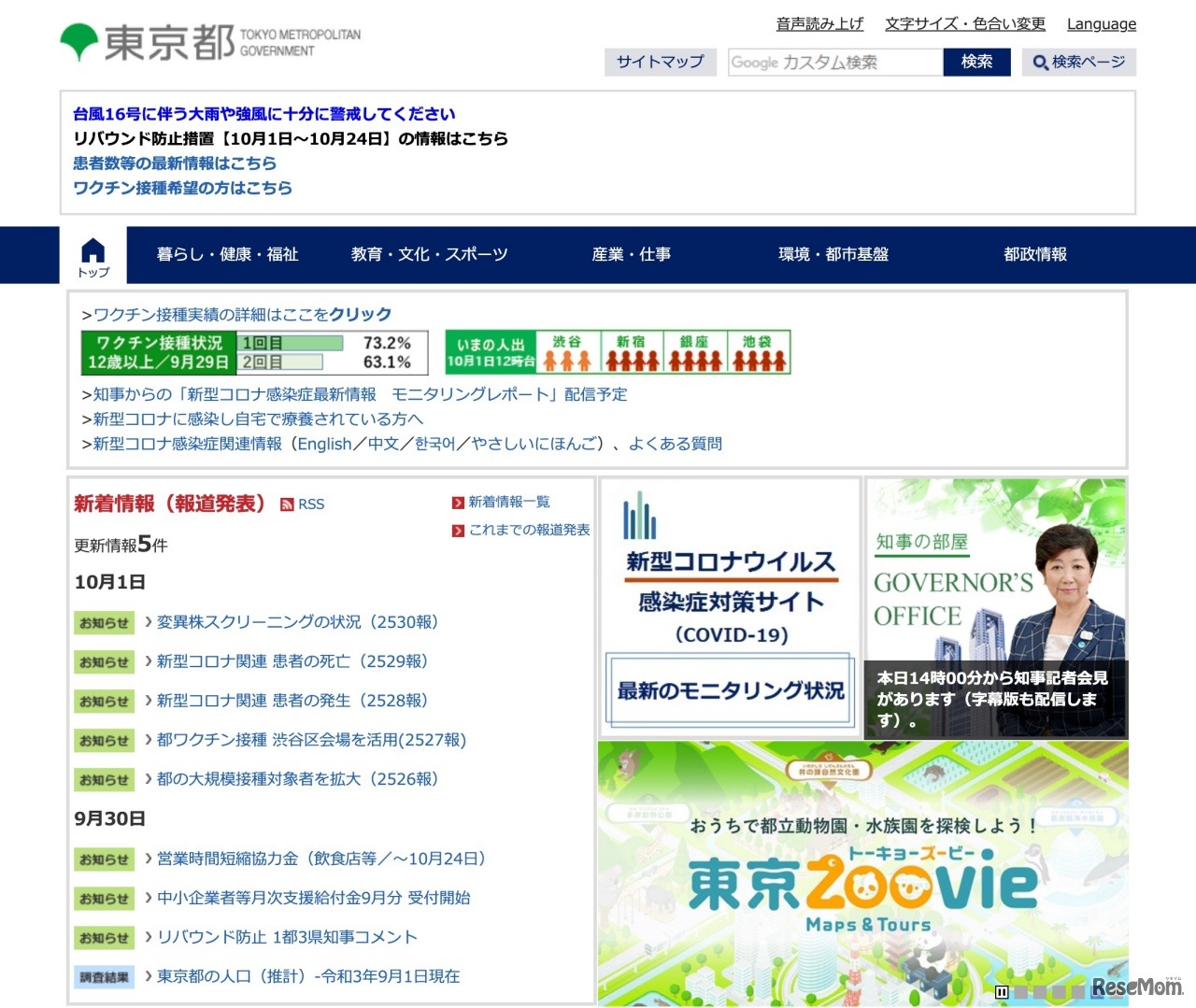Open the やさしいにほんご link
This screenshot has height=1008, width=1196.
tap(534, 444)
